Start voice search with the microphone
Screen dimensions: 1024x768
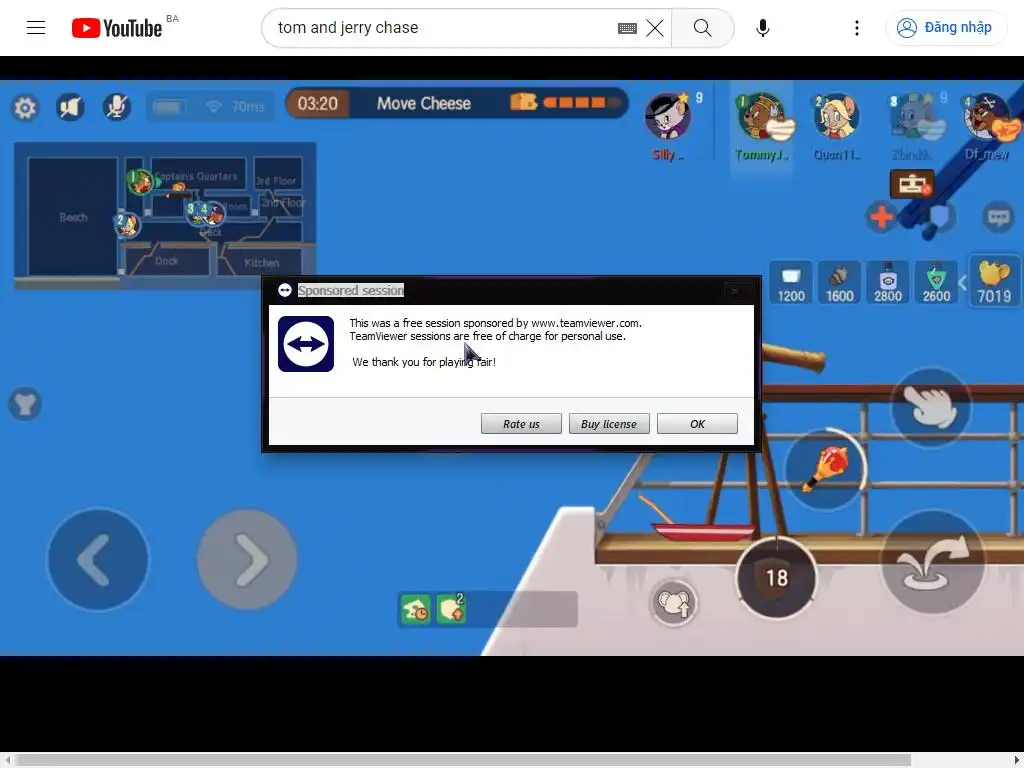click(x=762, y=27)
